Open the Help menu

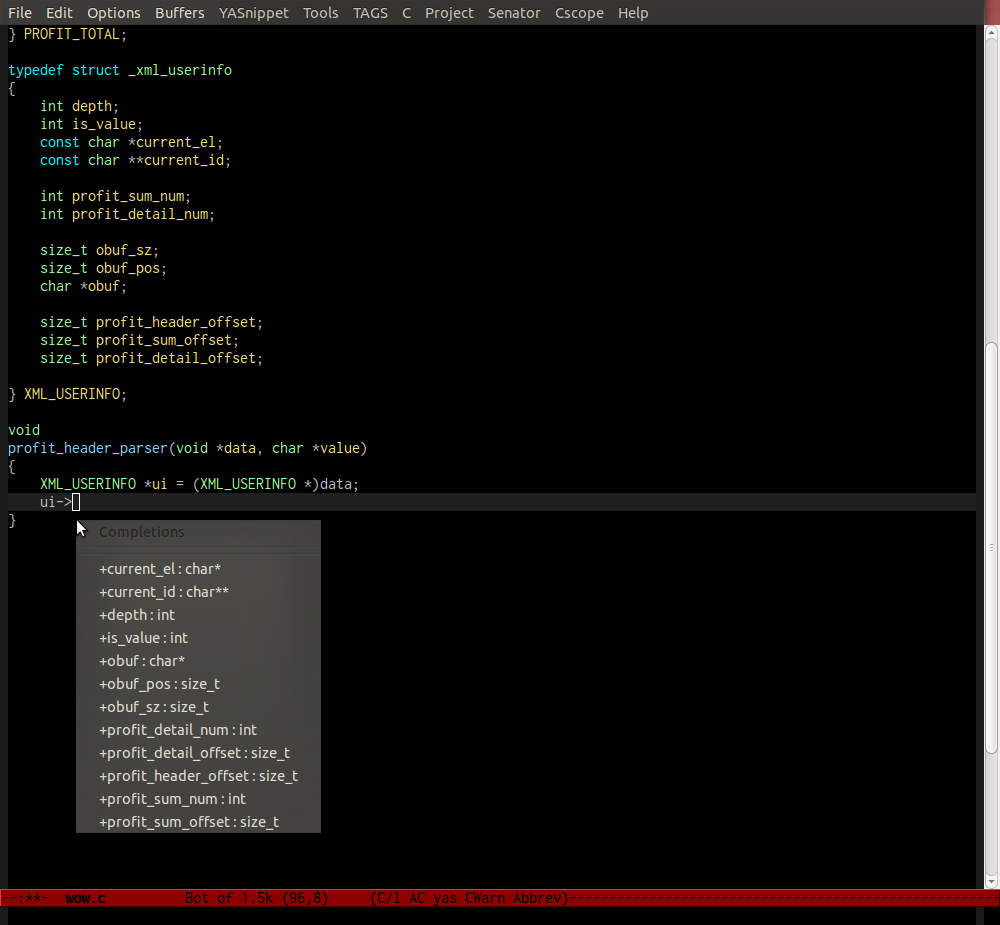(632, 13)
